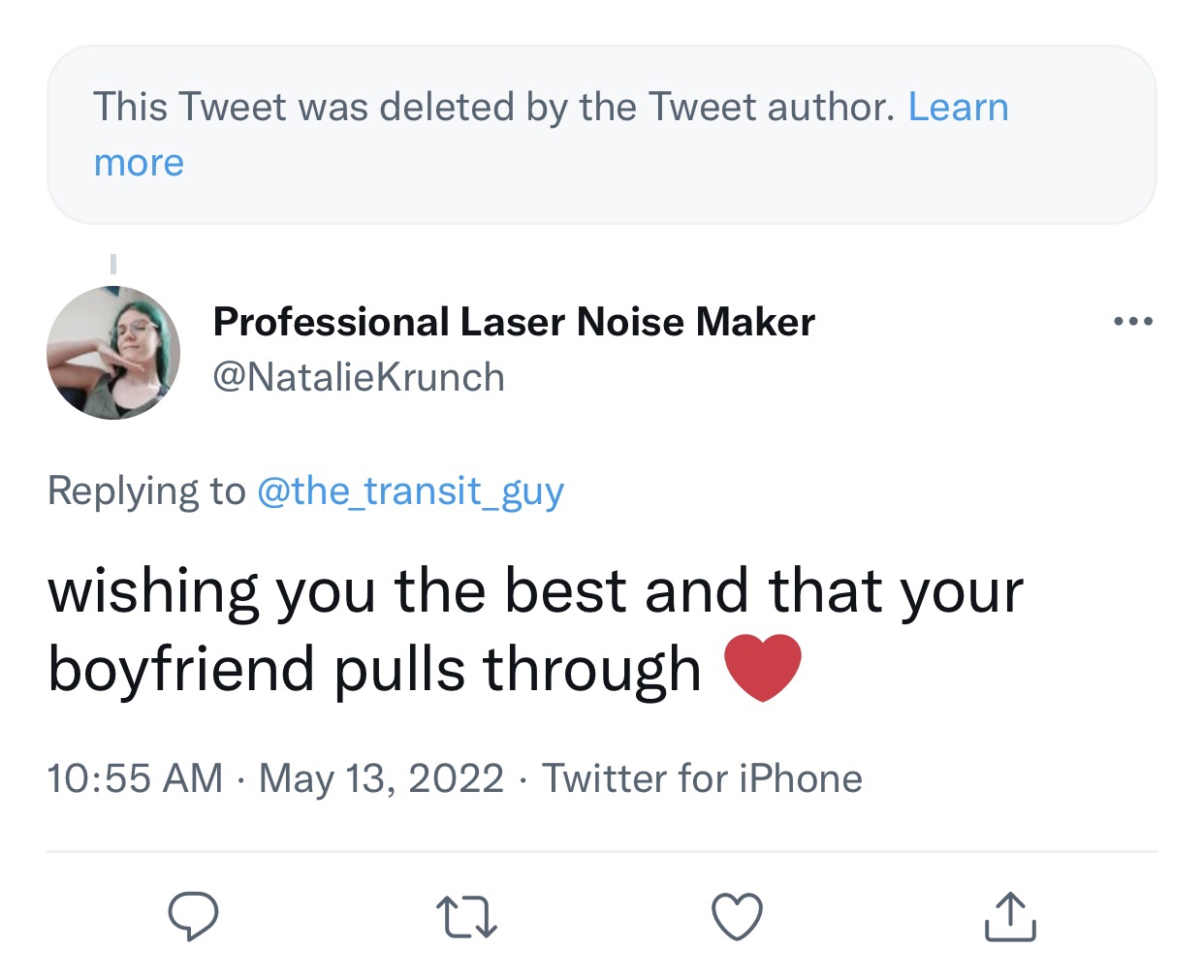
Task: Click the thread connector line above the avatar
Action: [113, 264]
